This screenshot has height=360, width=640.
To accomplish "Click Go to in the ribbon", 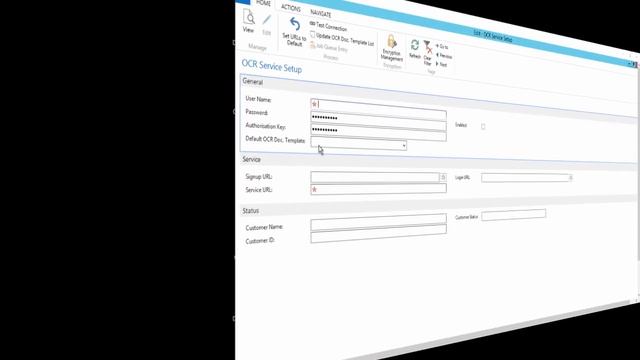I will pyautogui.click(x=442, y=47).
